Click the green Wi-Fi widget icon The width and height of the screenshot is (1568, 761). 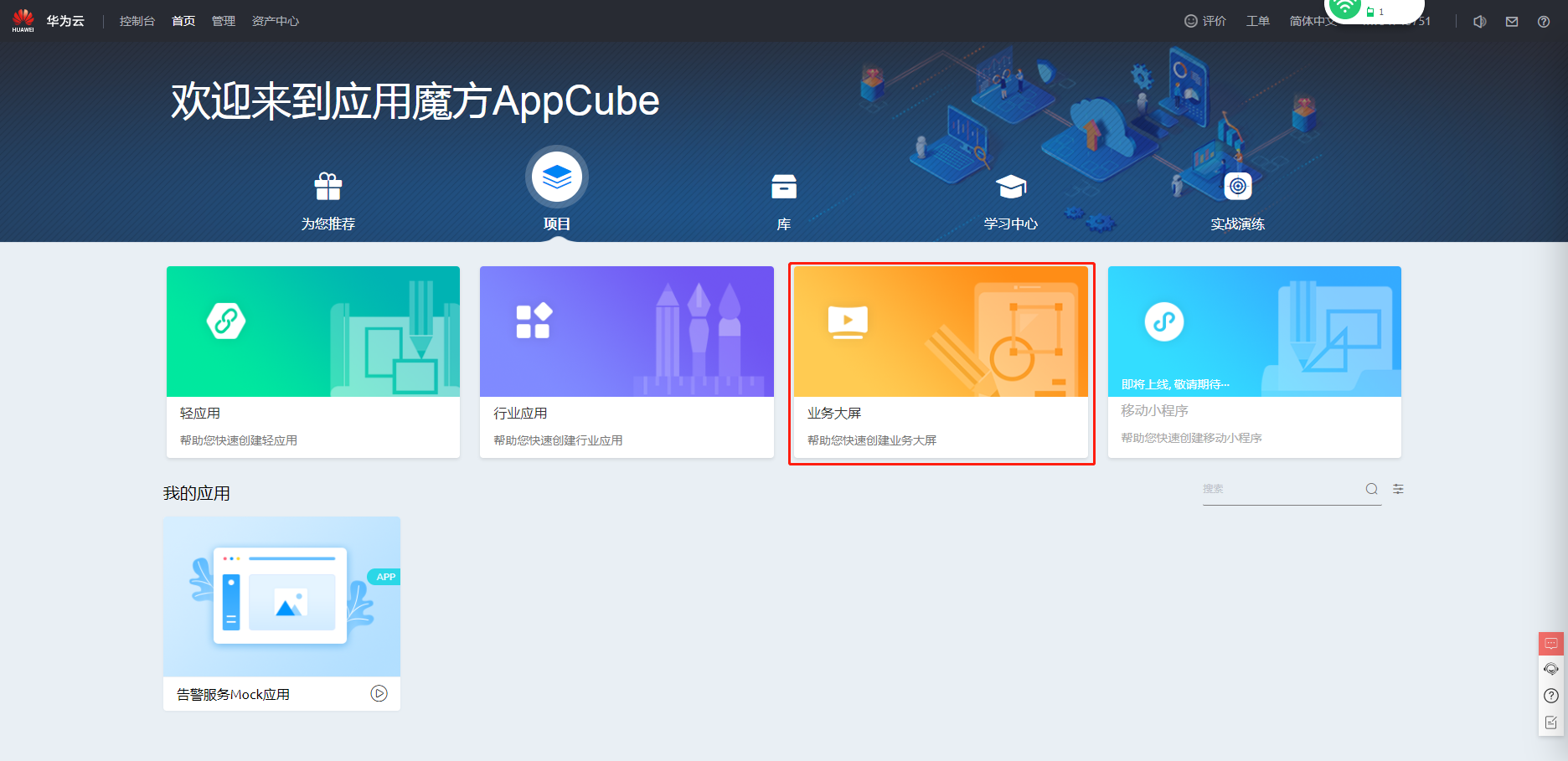click(x=1345, y=8)
